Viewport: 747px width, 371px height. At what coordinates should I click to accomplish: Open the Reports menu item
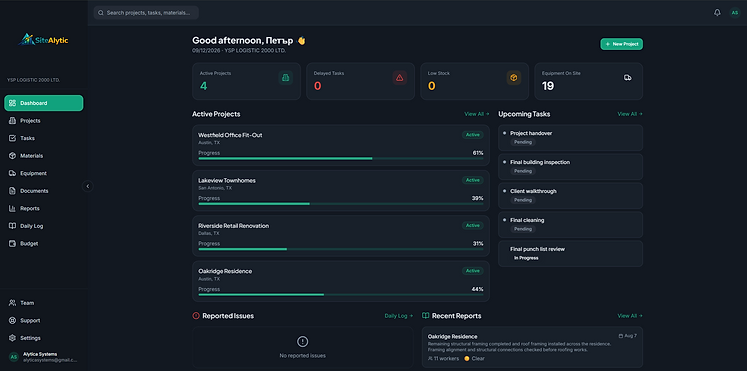coord(44,209)
